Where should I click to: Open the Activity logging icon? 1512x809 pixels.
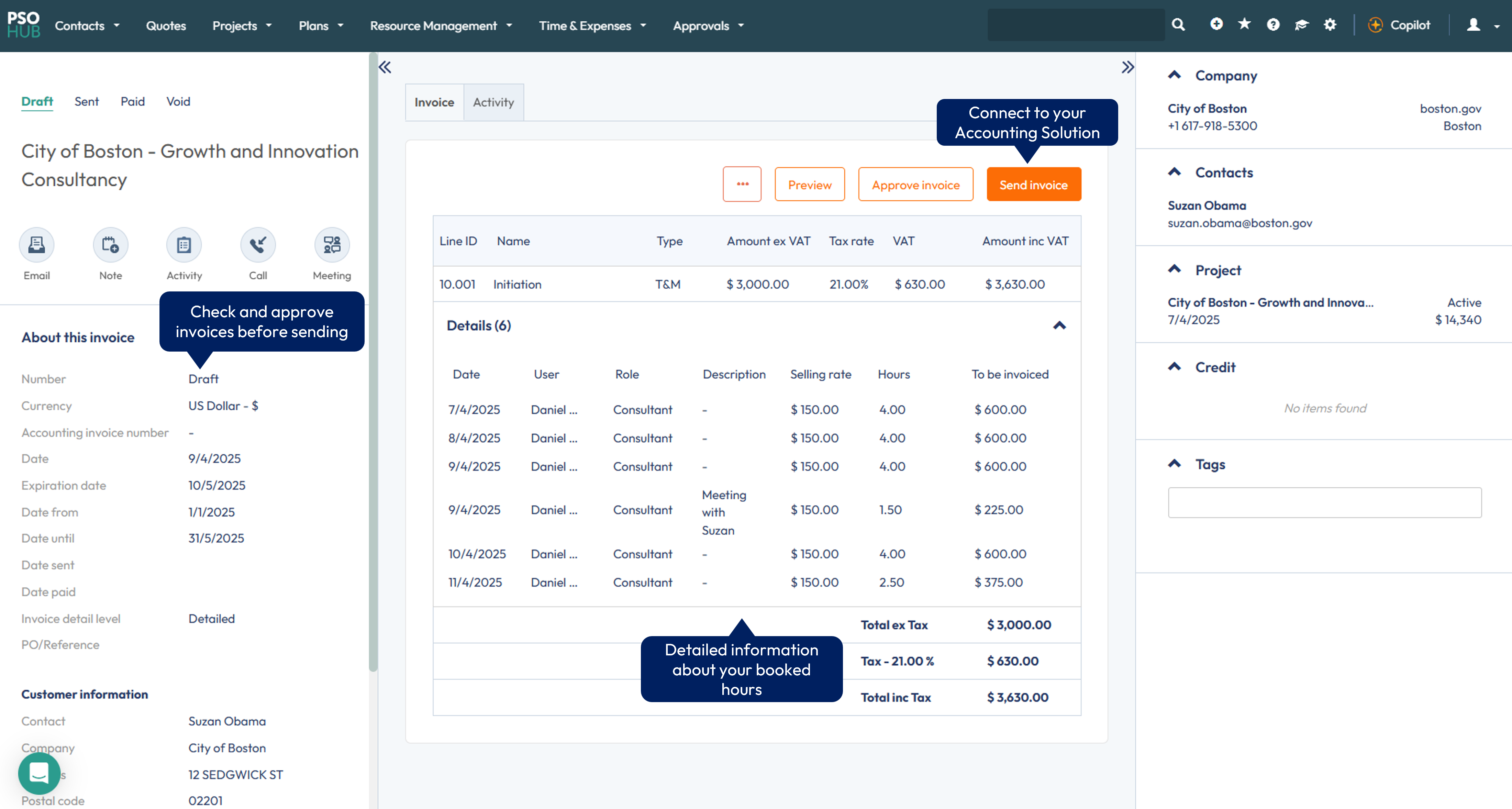click(x=184, y=245)
